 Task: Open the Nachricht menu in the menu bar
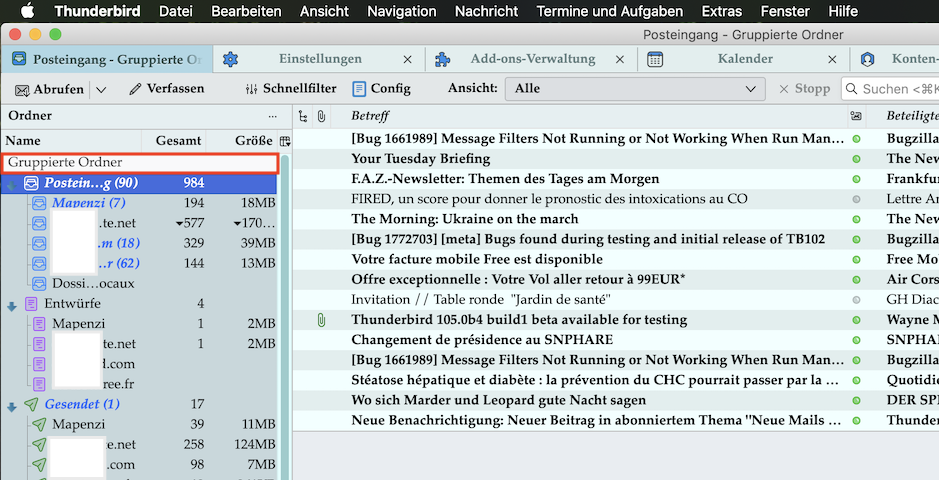(486, 11)
